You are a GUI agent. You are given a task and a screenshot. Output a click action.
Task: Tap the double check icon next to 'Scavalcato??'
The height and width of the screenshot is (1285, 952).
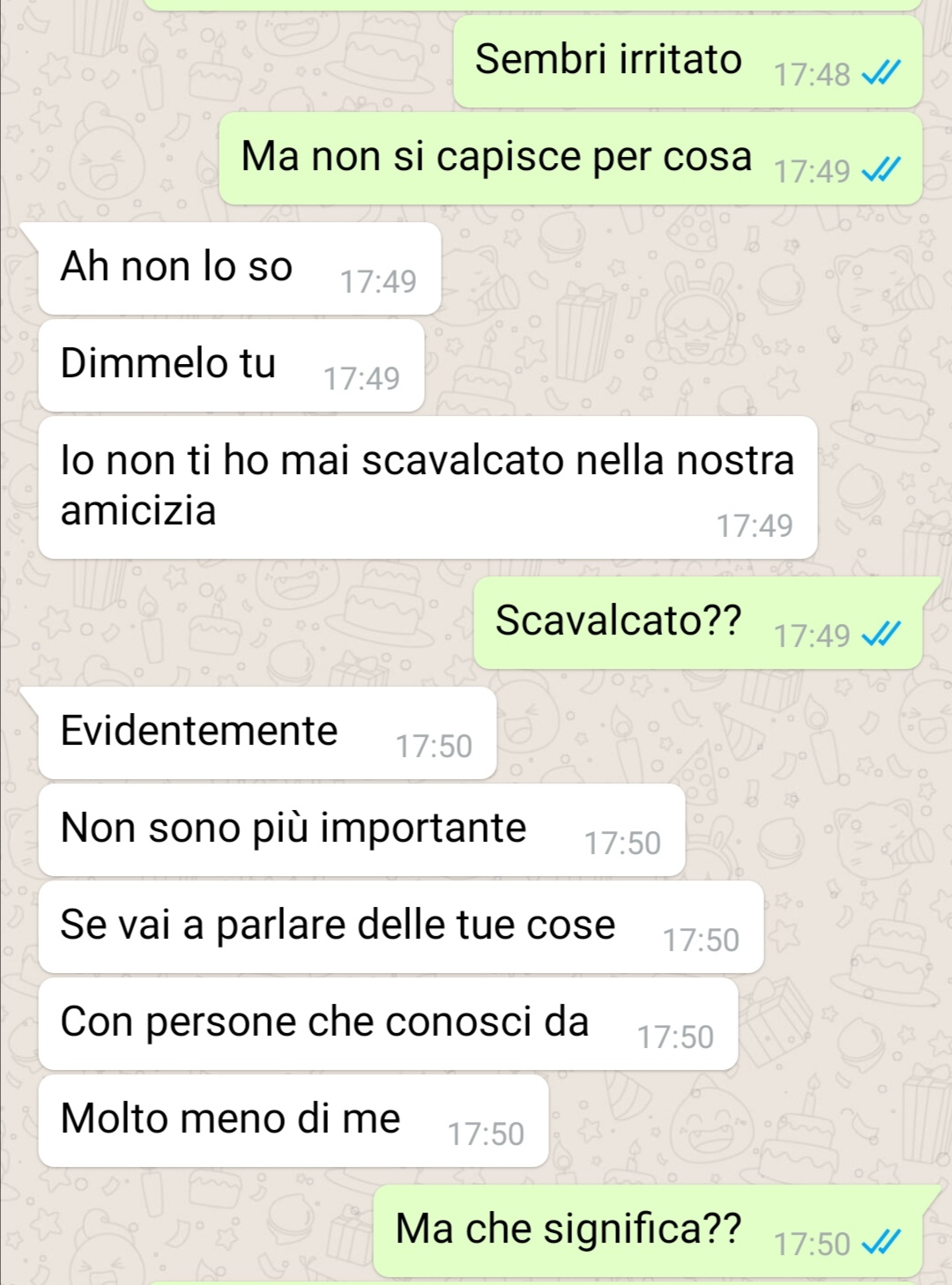[x=881, y=635]
